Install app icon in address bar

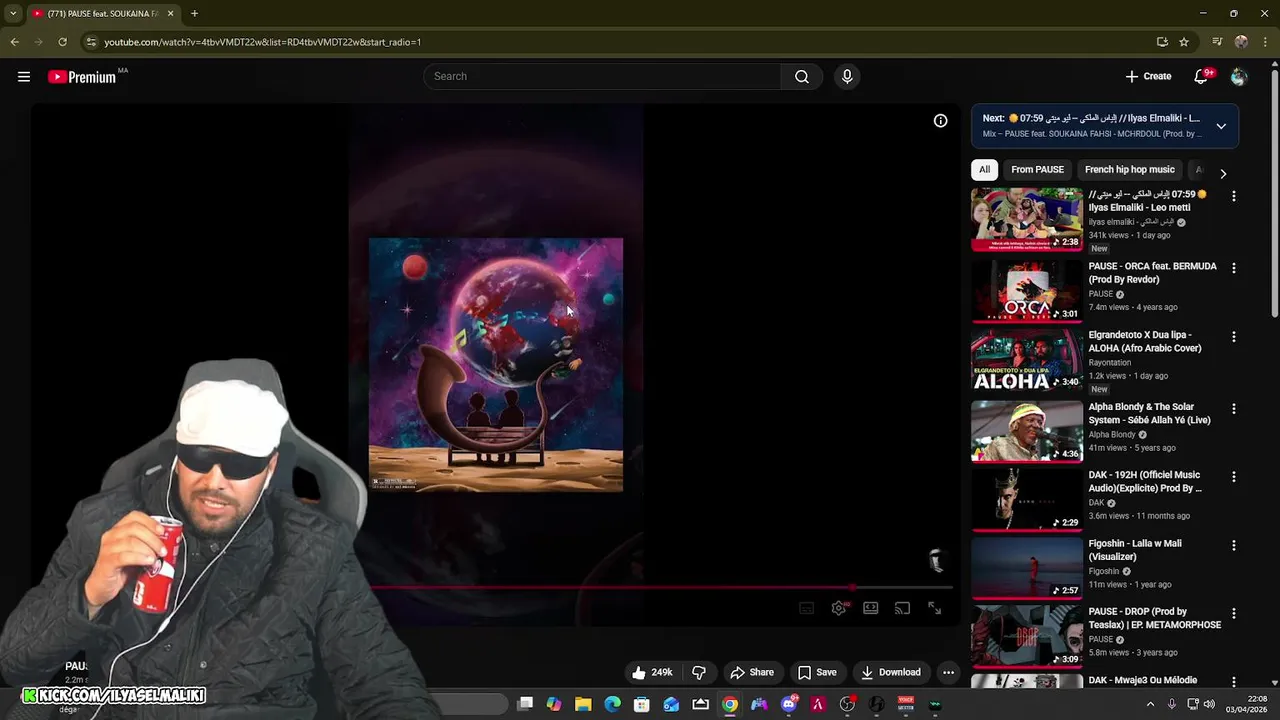1162,42
